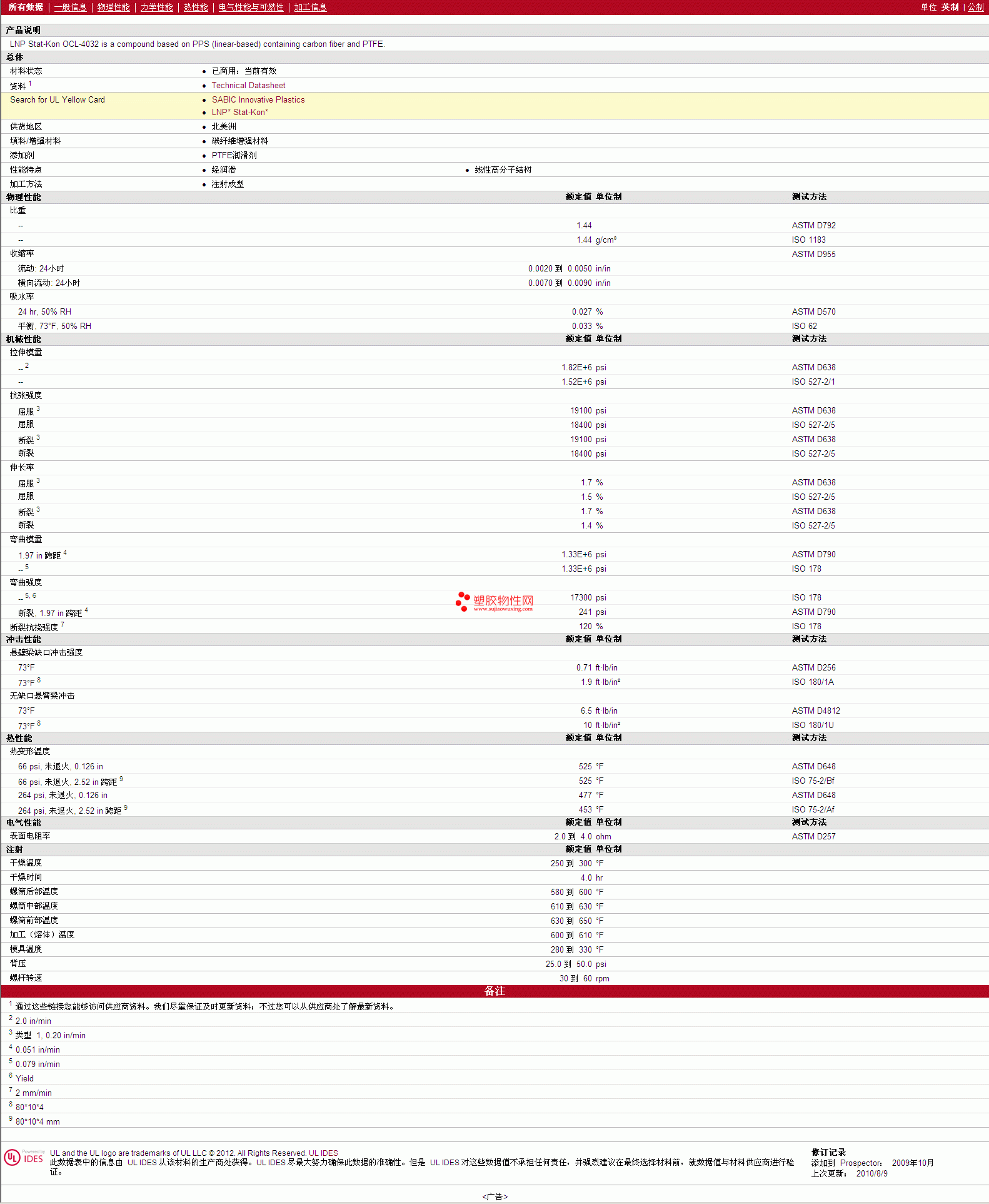The width and height of the screenshot is (989, 1204).
Task: Click the LNP Stat-Kon OCL-4032 product description
Action: click(198, 44)
